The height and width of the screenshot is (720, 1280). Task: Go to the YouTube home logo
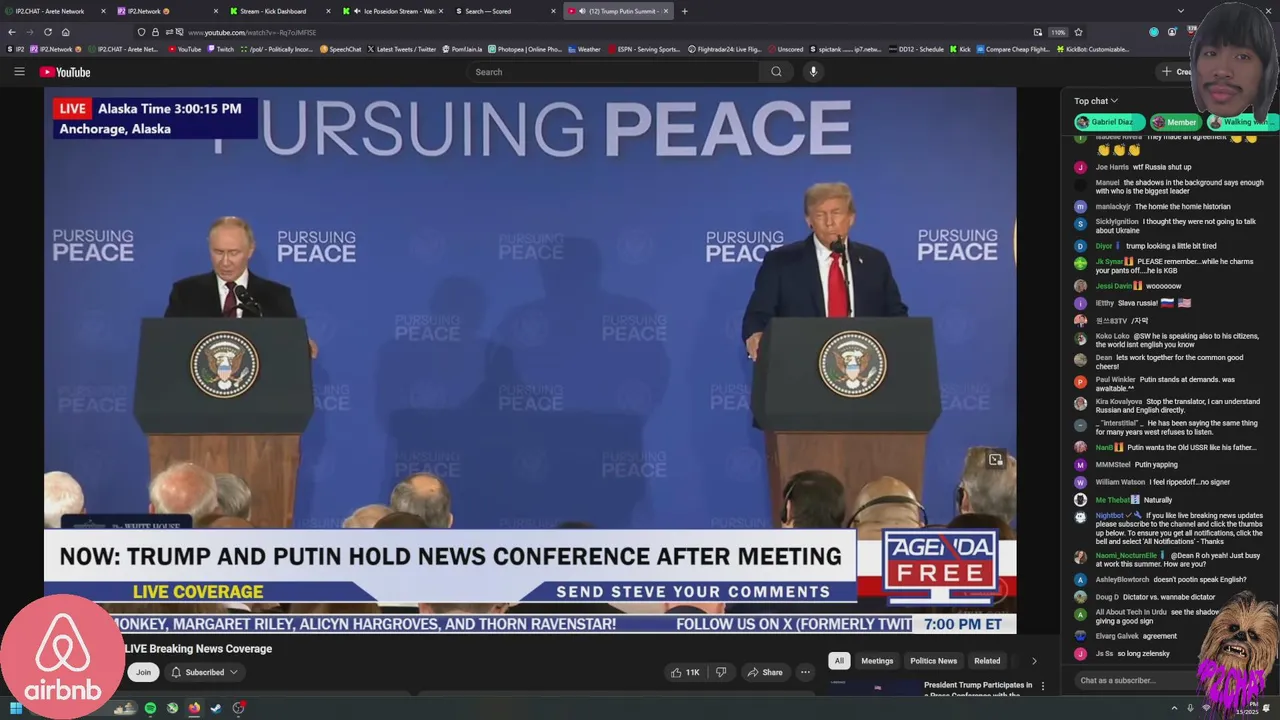point(65,72)
